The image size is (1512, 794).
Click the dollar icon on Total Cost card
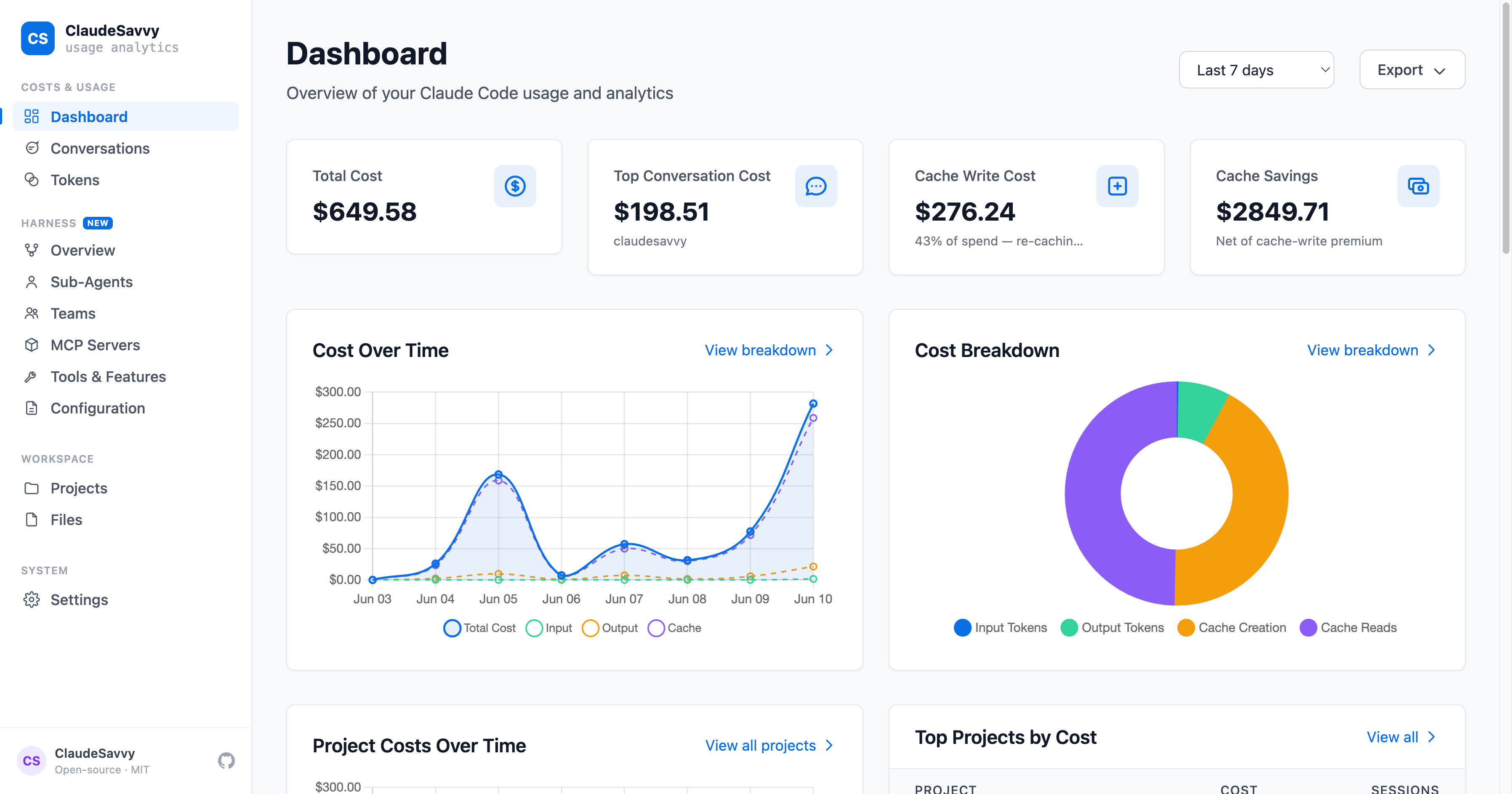[x=515, y=186]
